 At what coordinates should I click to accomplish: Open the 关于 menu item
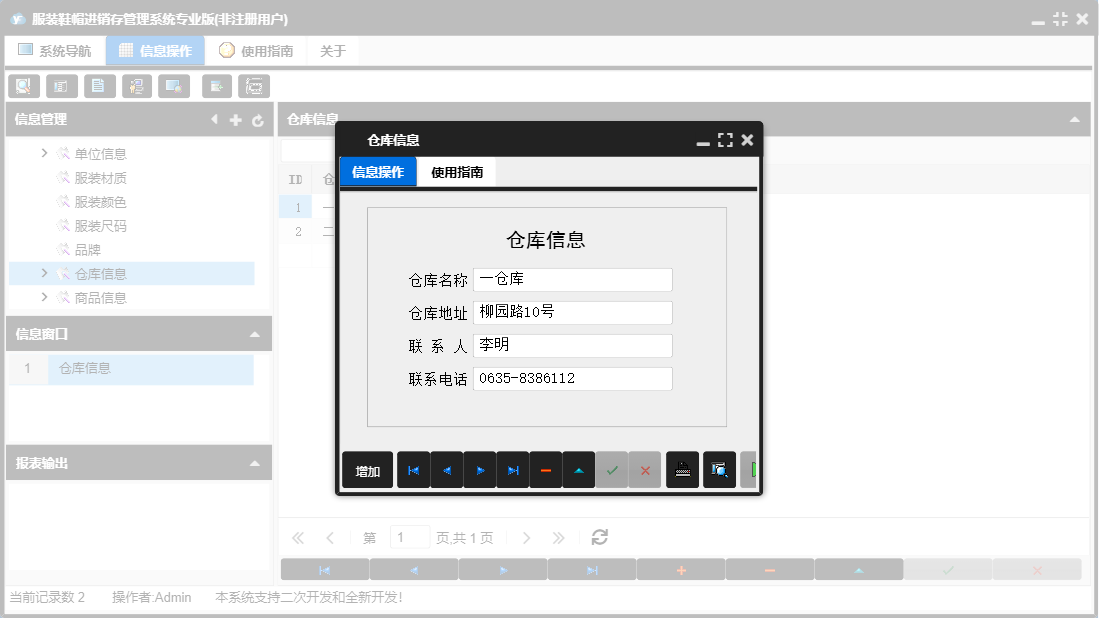point(332,50)
